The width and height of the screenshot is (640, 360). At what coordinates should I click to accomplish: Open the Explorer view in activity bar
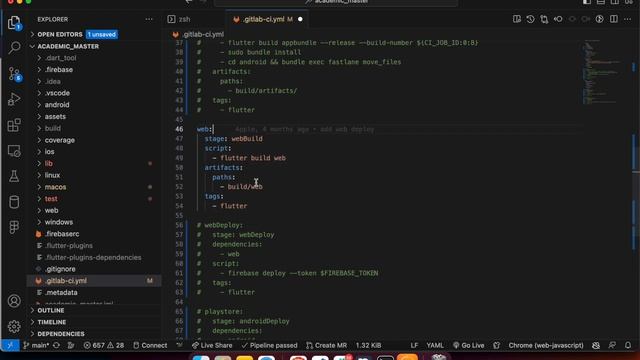pos(14,22)
